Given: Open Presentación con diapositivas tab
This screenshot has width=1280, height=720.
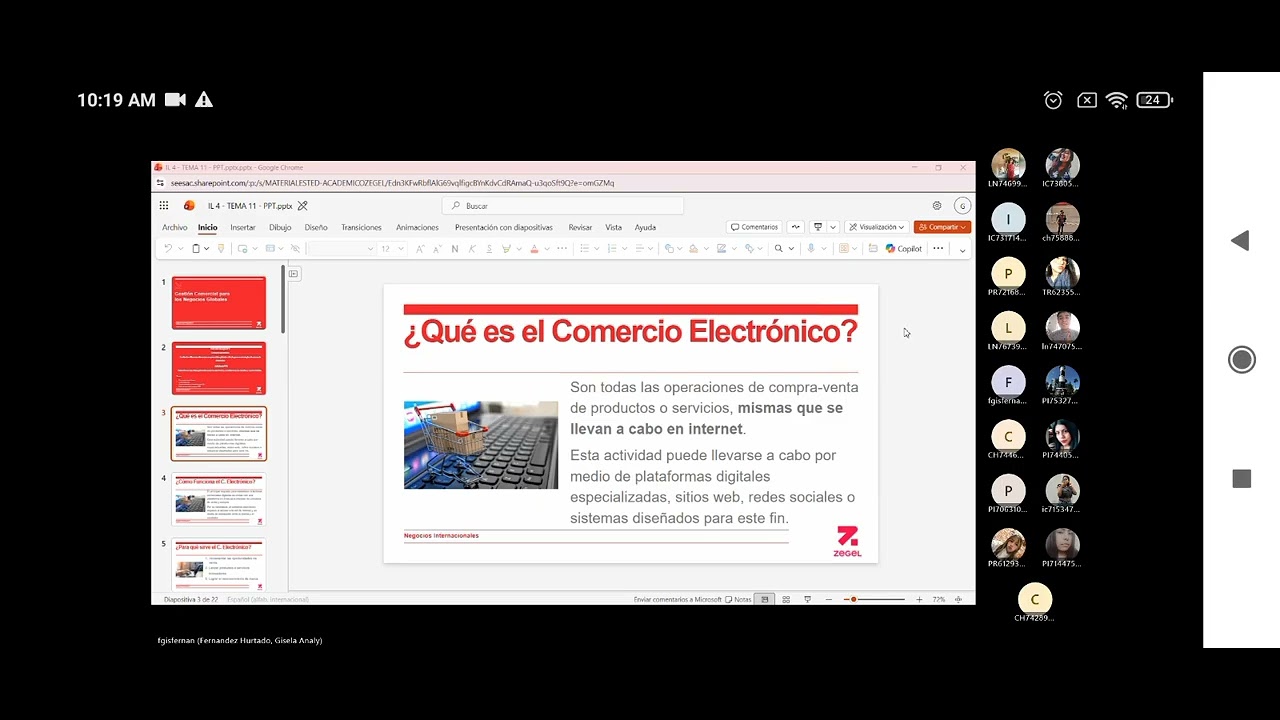Looking at the screenshot, I should coord(504,227).
